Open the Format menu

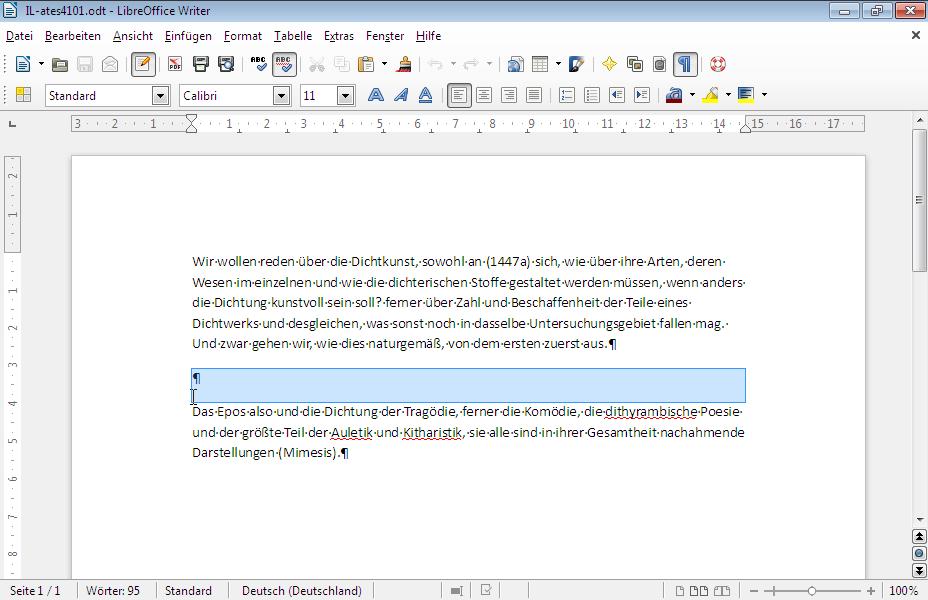click(x=243, y=36)
